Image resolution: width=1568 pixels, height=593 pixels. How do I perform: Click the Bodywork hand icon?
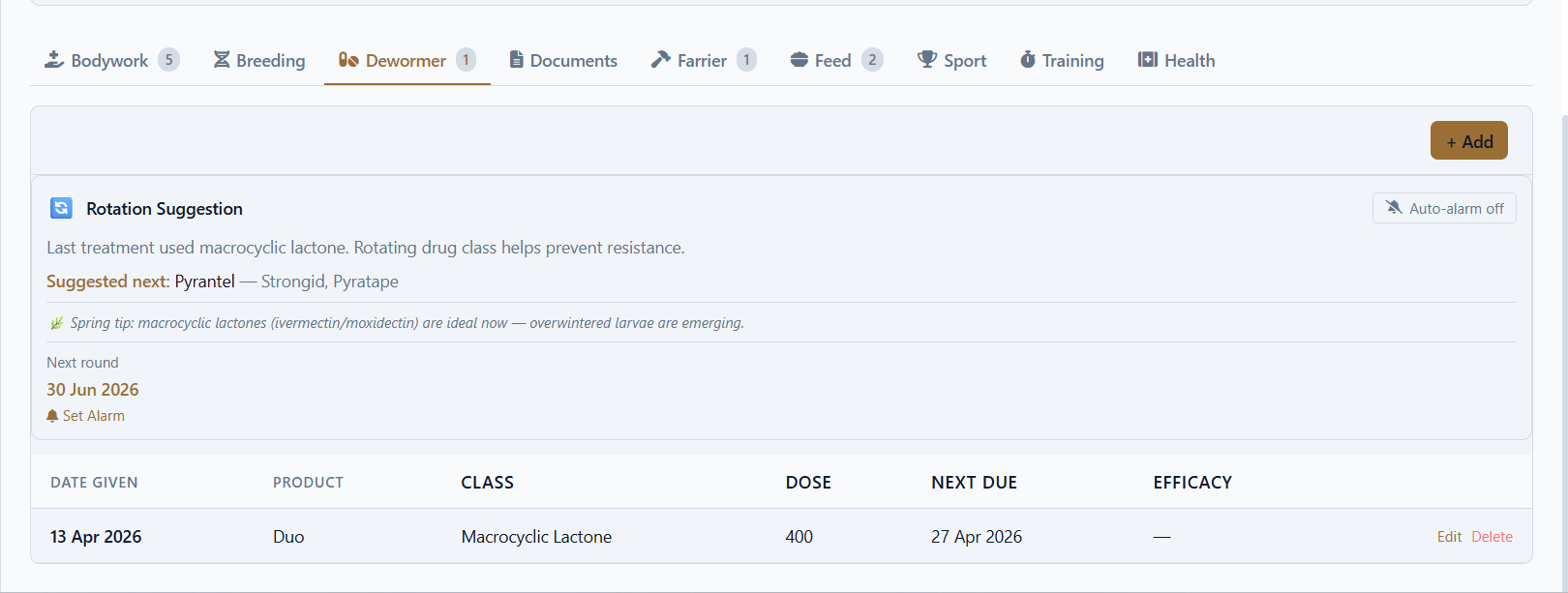coord(54,60)
